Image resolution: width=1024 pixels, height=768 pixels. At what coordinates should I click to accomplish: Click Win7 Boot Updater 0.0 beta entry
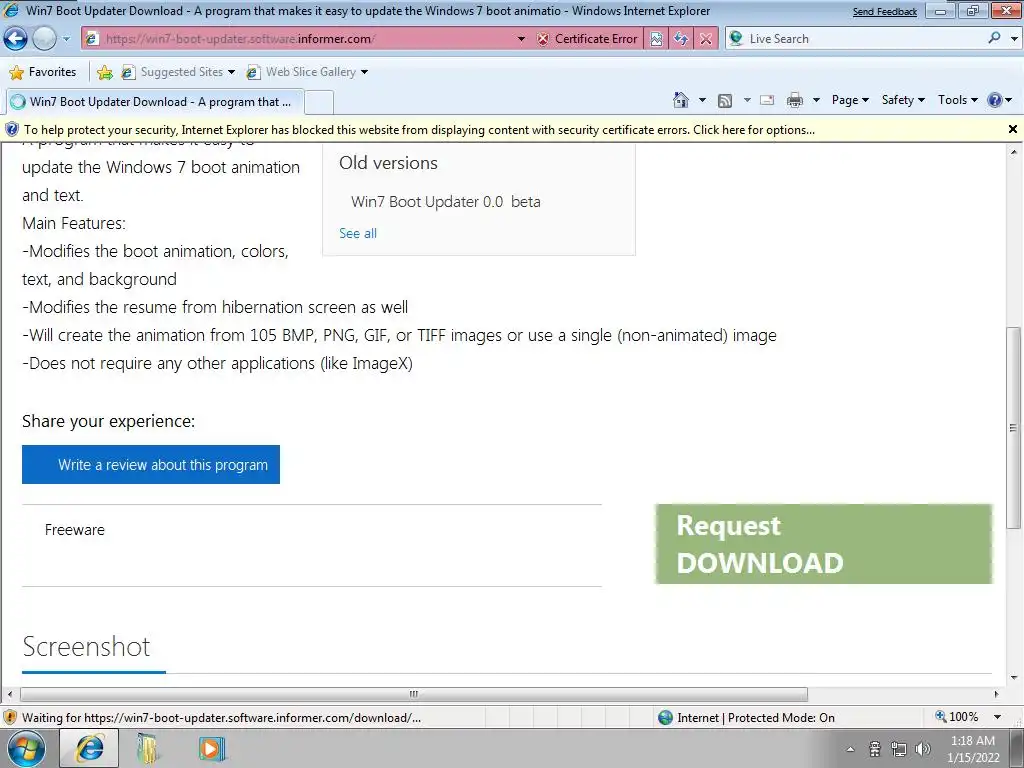(445, 202)
